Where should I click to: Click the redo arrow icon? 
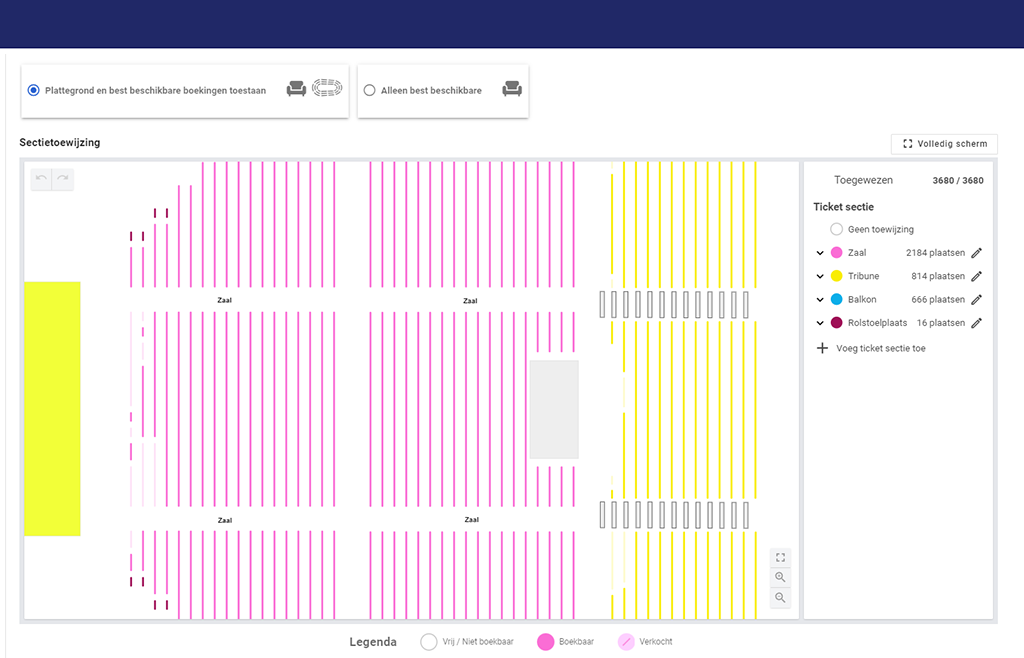pos(62,178)
